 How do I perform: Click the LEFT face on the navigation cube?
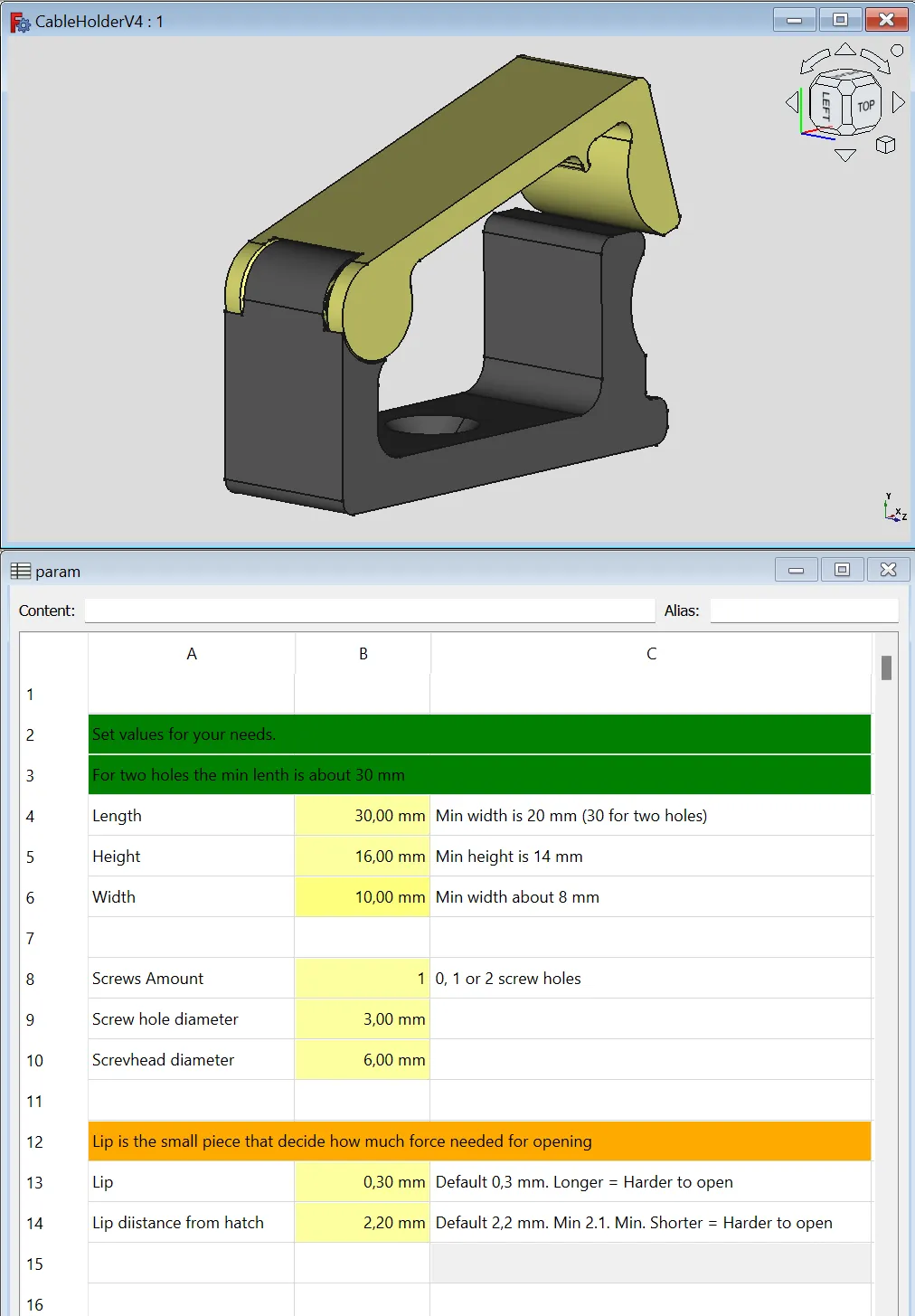tap(825, 105)
